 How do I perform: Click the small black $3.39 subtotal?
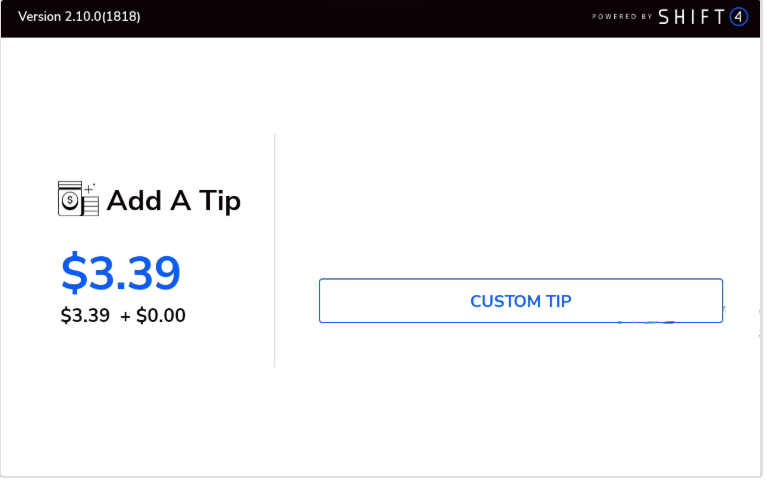85,316
